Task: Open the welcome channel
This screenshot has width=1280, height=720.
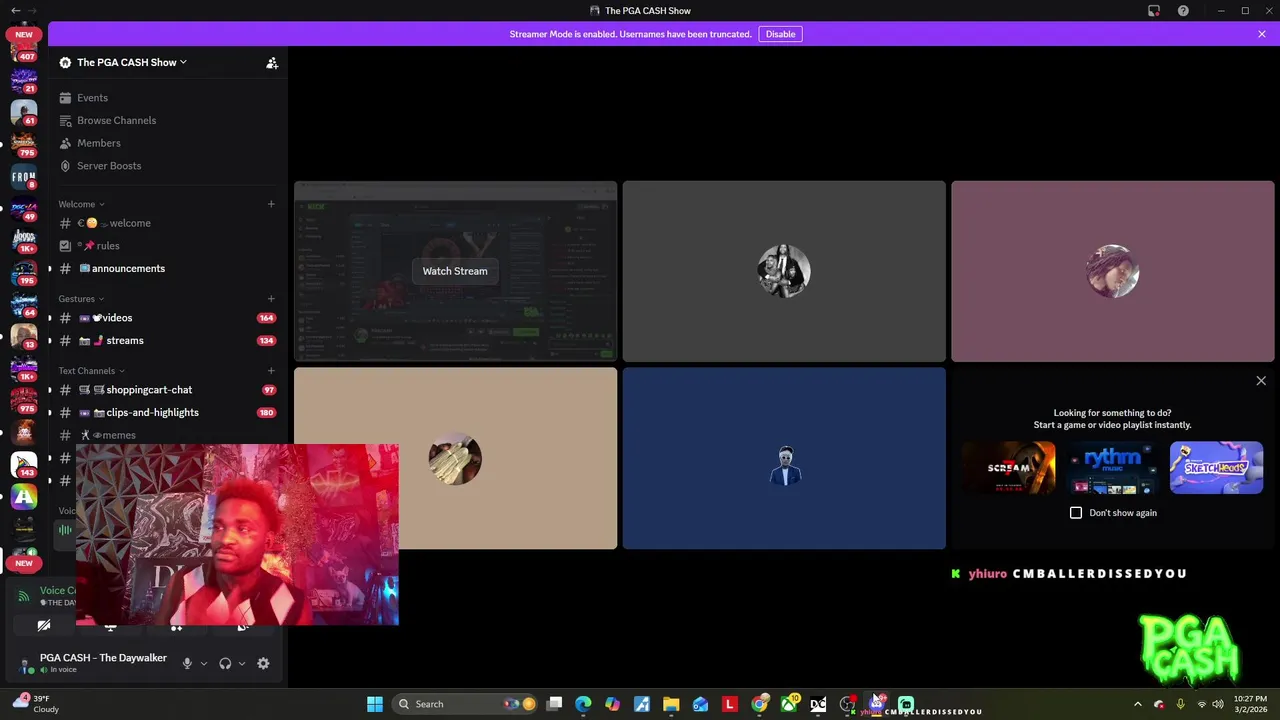Action: (168, 223)
